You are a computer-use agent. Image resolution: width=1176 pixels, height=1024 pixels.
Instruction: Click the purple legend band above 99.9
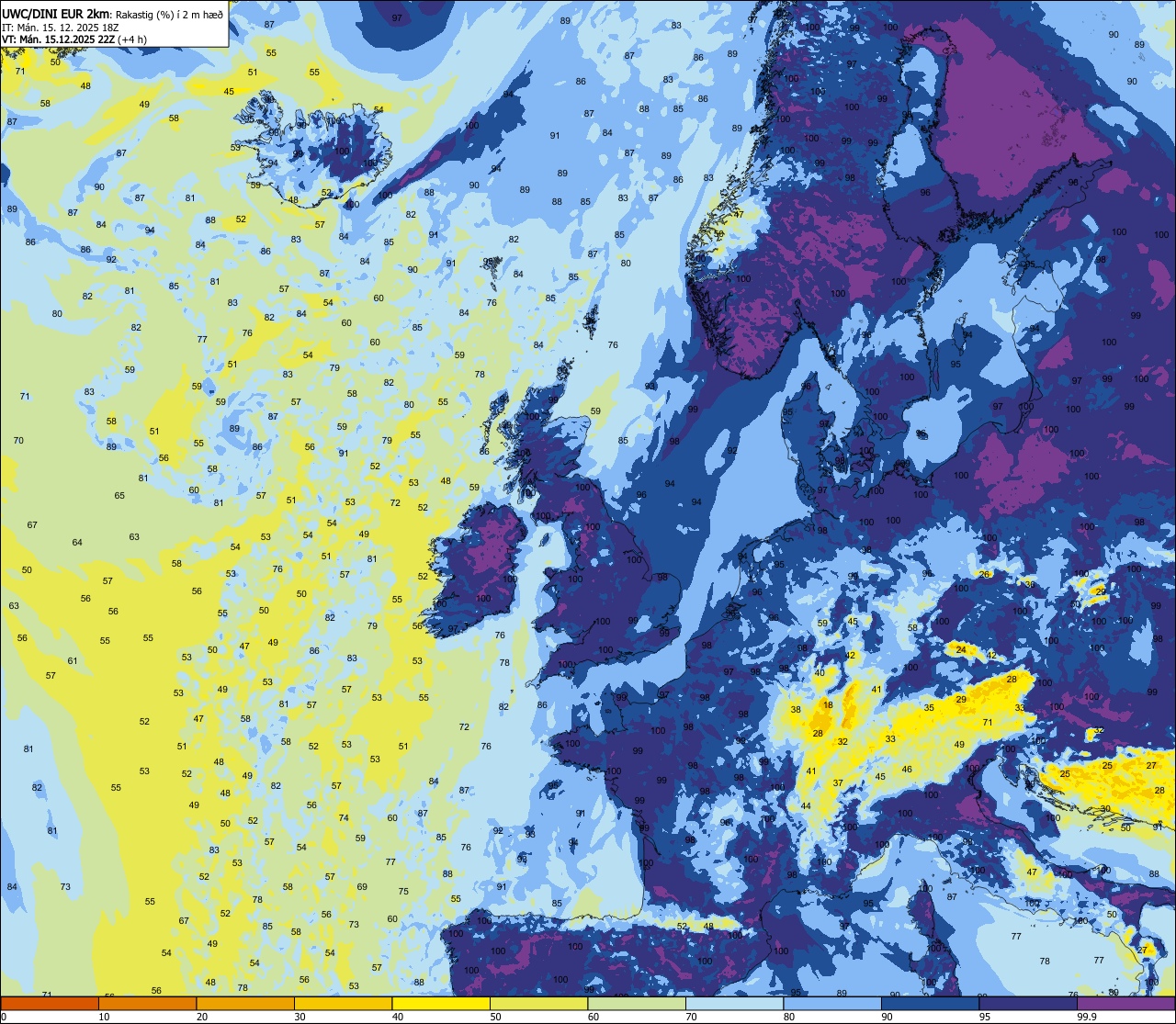click(1125, 1004)
